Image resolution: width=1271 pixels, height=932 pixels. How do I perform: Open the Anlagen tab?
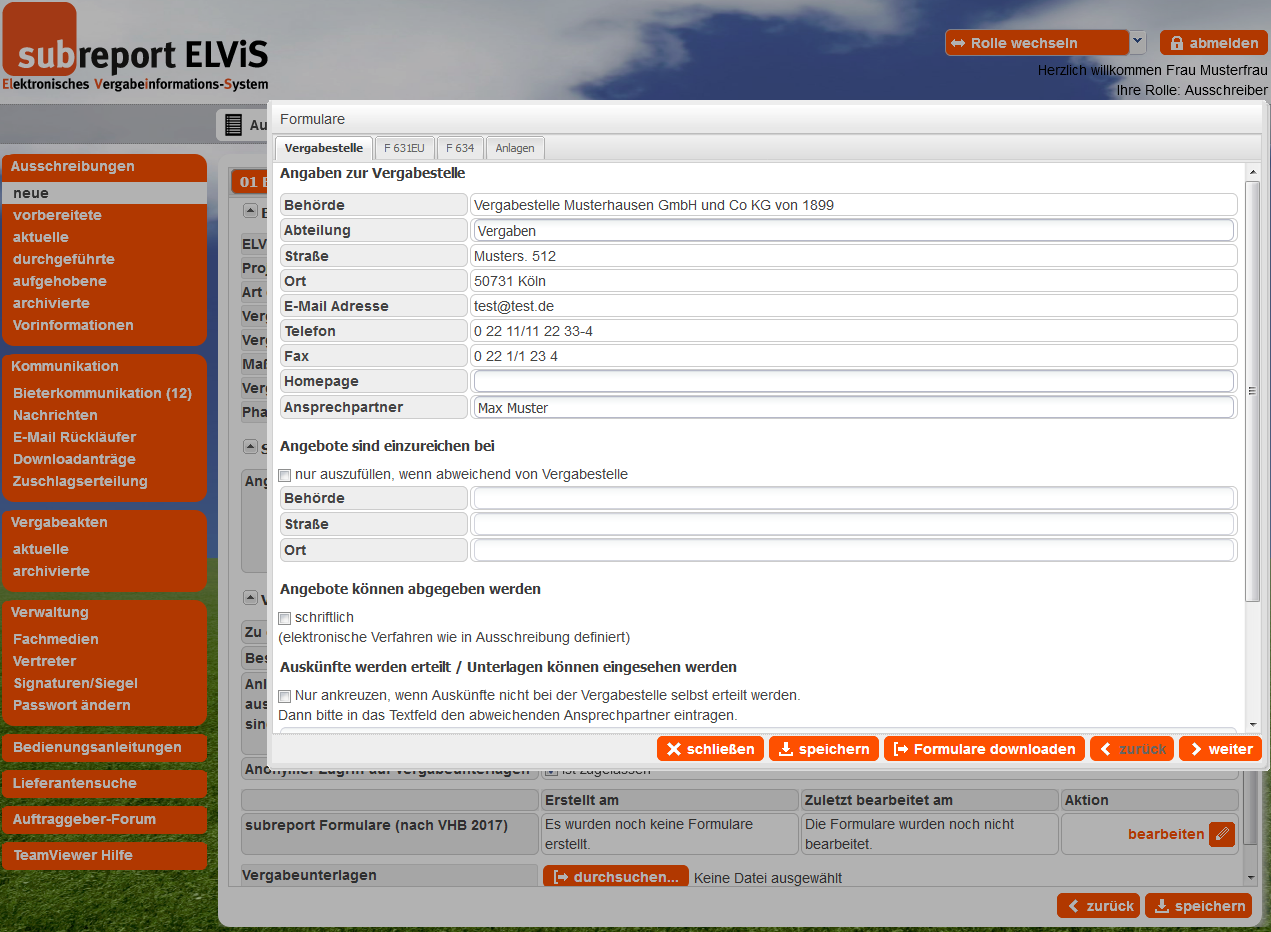[x=514, y=148]
